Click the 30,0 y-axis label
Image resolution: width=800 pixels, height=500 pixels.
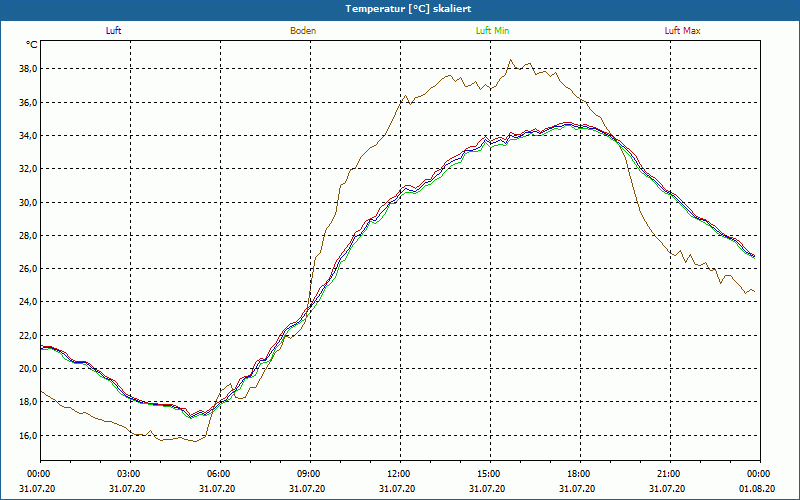(27, 203)
